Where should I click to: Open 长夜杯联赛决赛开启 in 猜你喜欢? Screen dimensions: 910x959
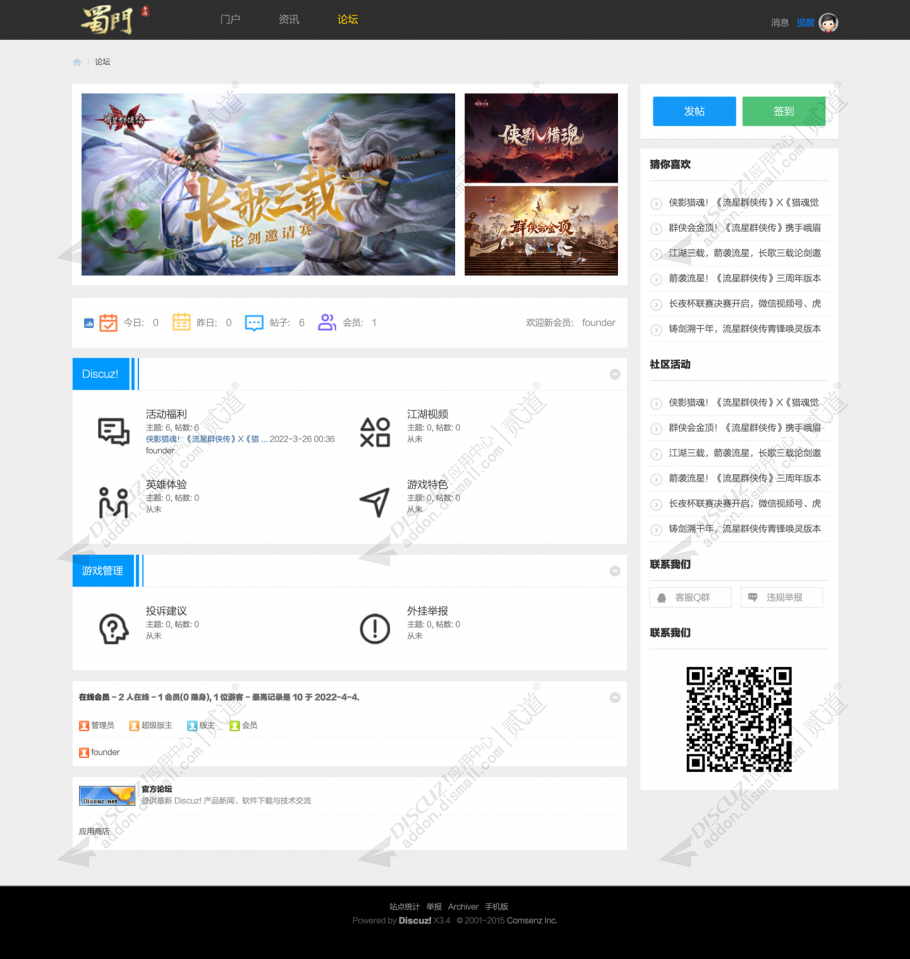745,303
